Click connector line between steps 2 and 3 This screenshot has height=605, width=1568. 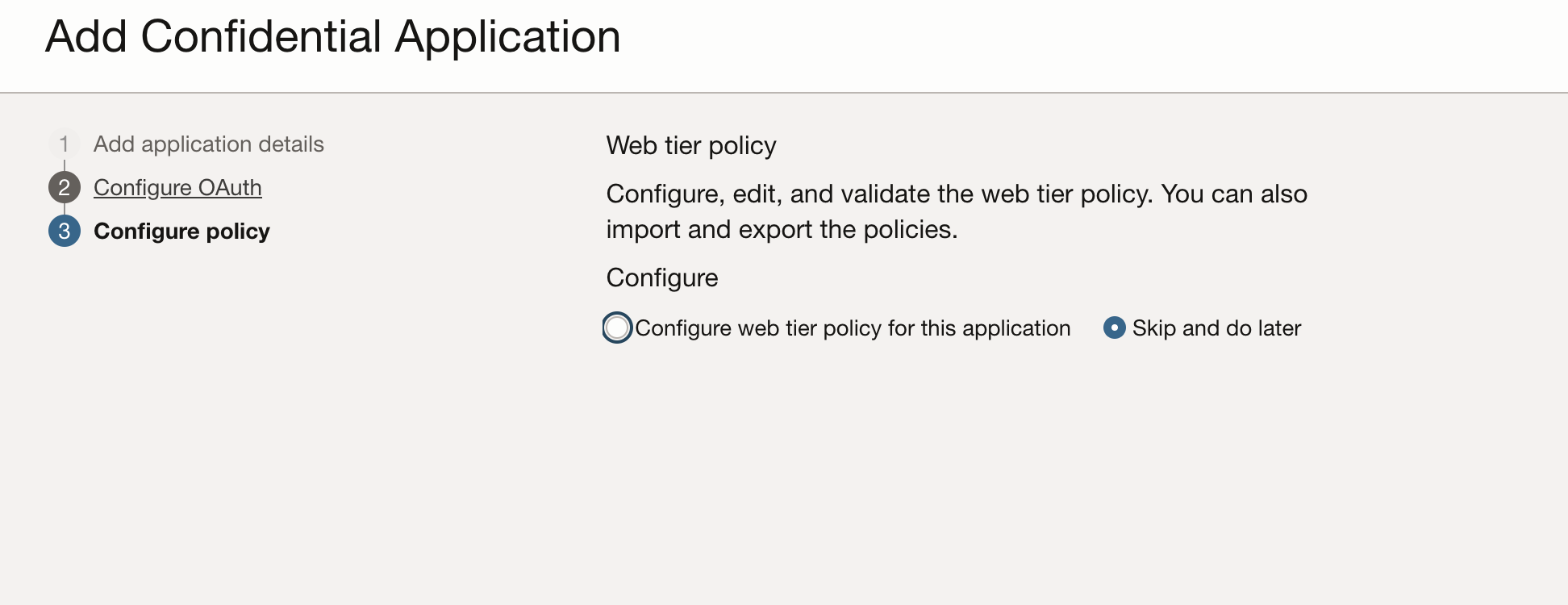(64, 210)
